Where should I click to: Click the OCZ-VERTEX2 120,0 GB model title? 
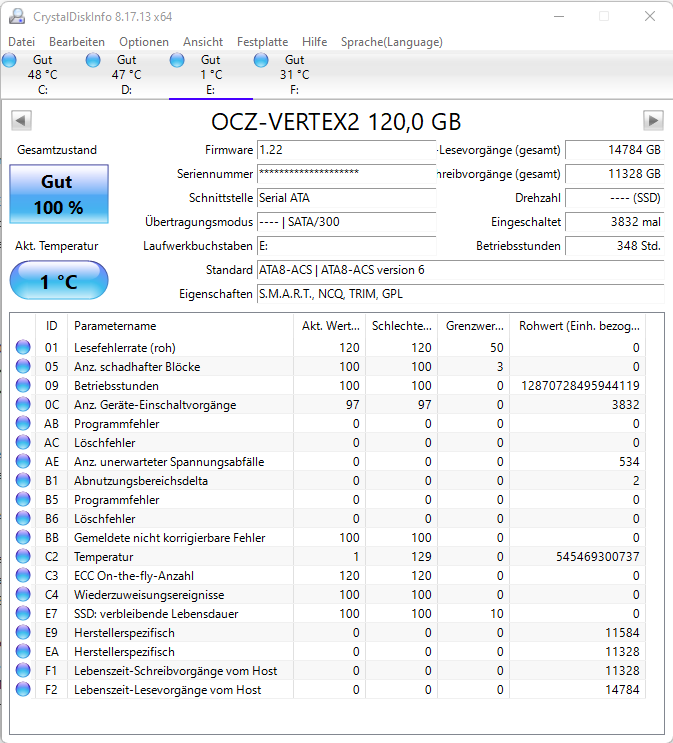point(336,122)
